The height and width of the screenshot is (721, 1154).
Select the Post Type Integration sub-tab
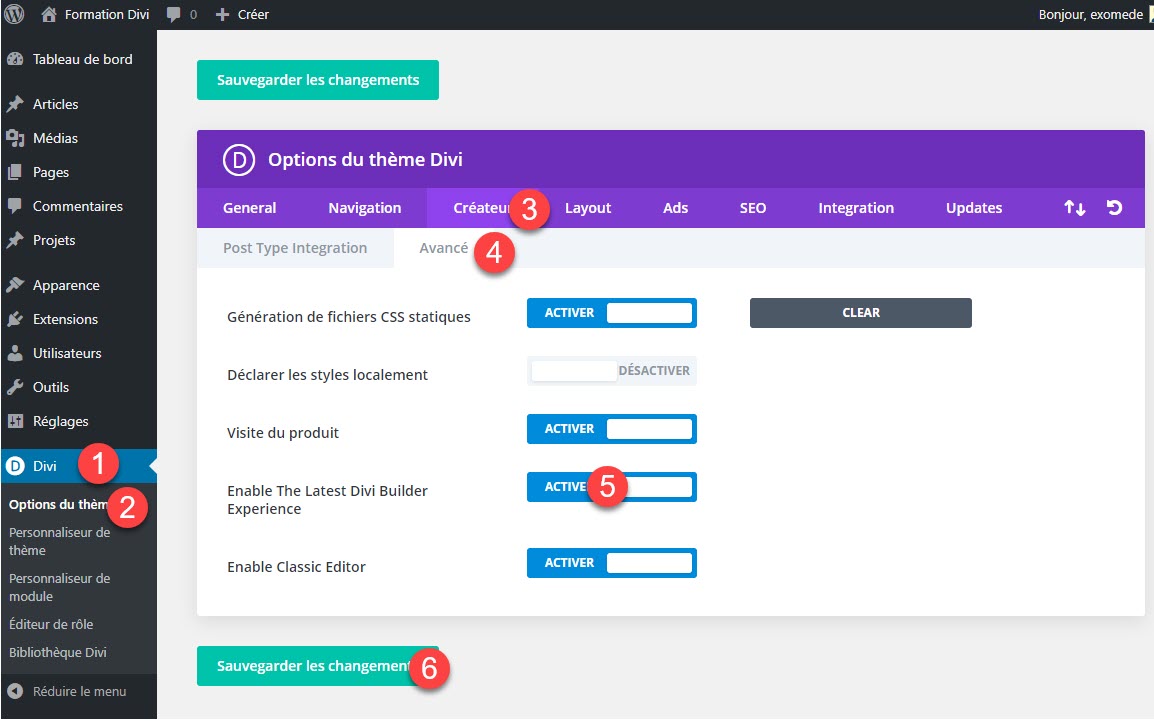[x=295, y=248]
